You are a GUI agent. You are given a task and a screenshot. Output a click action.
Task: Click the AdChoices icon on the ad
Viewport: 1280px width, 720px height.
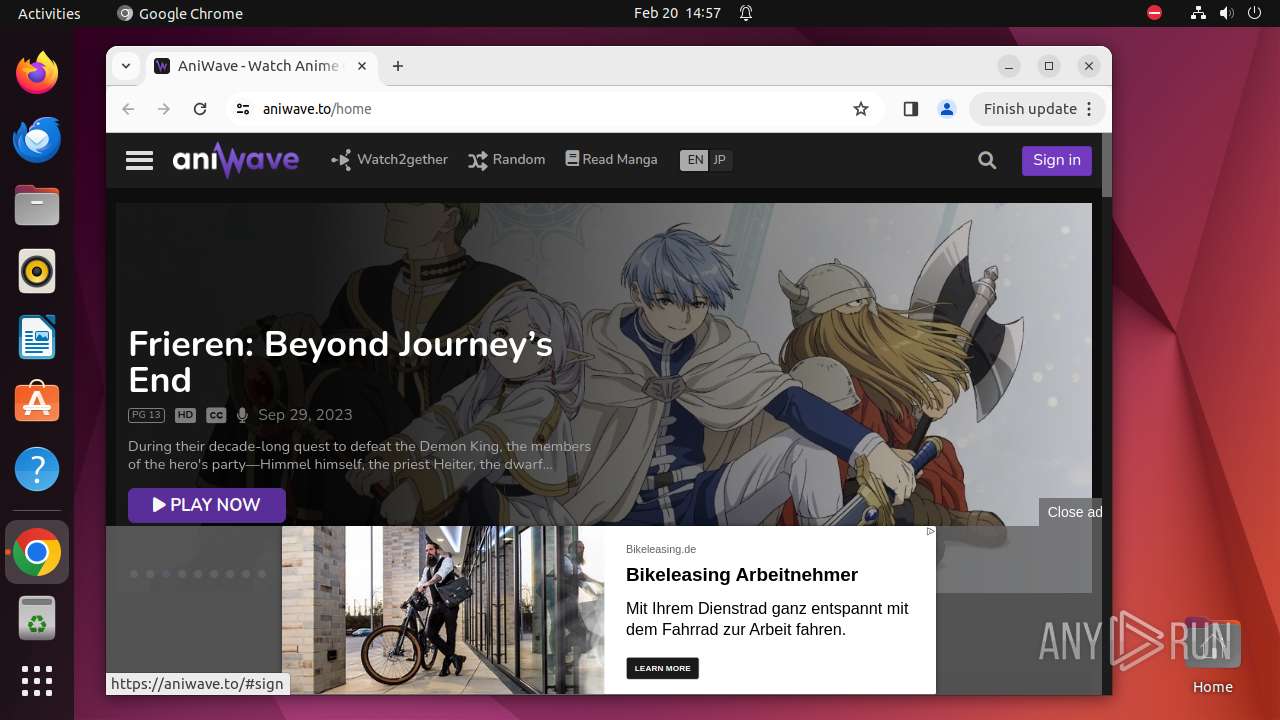[x=930, y=532]
